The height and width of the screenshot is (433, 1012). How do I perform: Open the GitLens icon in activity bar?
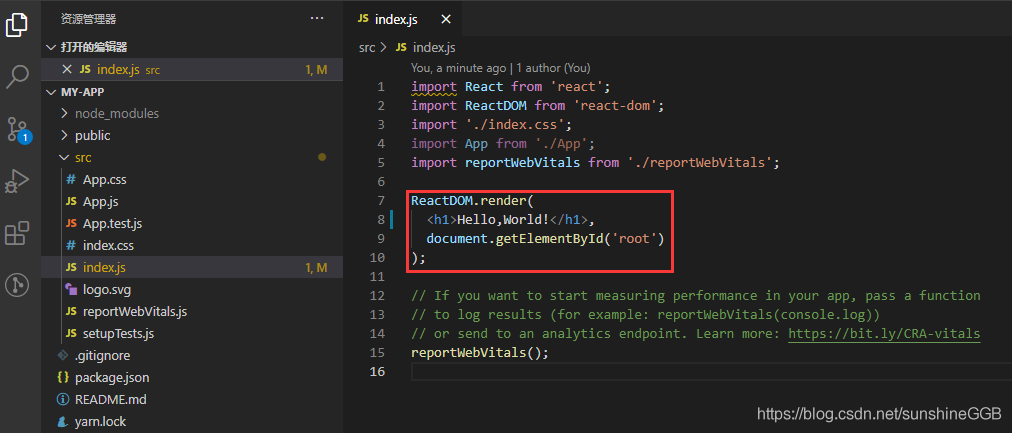coord(17,285)
